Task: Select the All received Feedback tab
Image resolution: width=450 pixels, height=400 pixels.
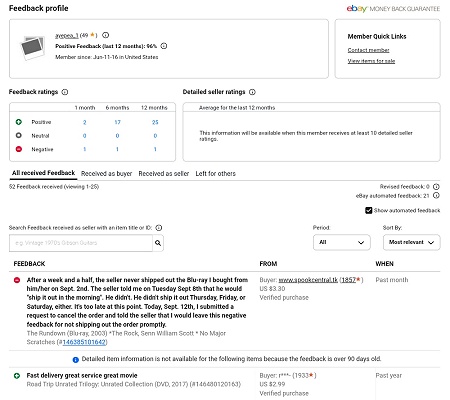Action: click(43, 173)
